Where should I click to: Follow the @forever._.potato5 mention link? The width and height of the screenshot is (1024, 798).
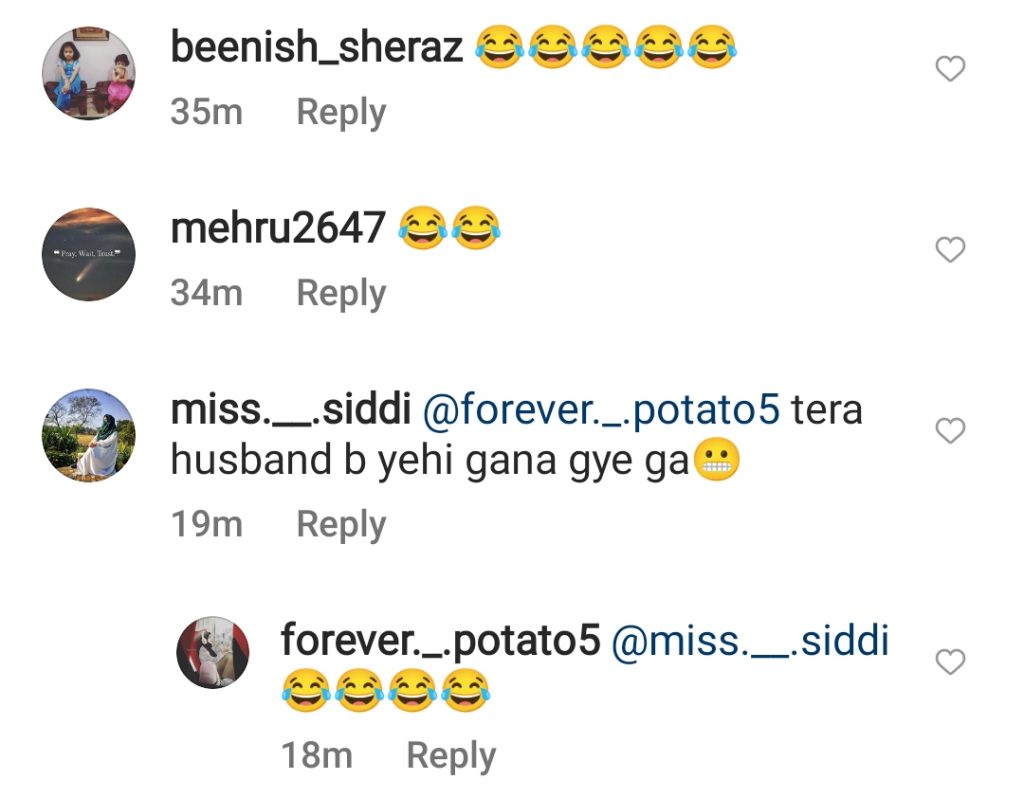click(601, 409)
